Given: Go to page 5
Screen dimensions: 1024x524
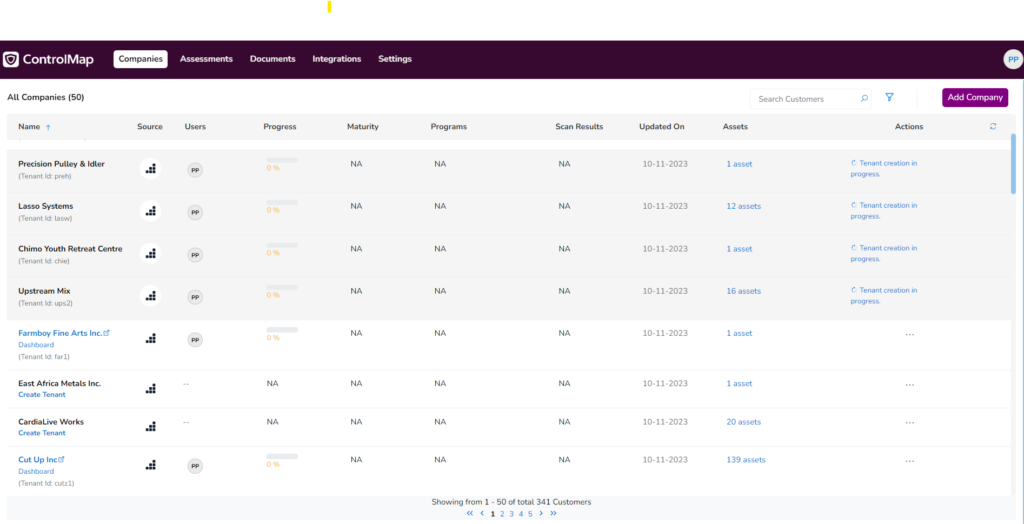Looking at the screenshot, I should pyautogui.click(x=530, y=514).
